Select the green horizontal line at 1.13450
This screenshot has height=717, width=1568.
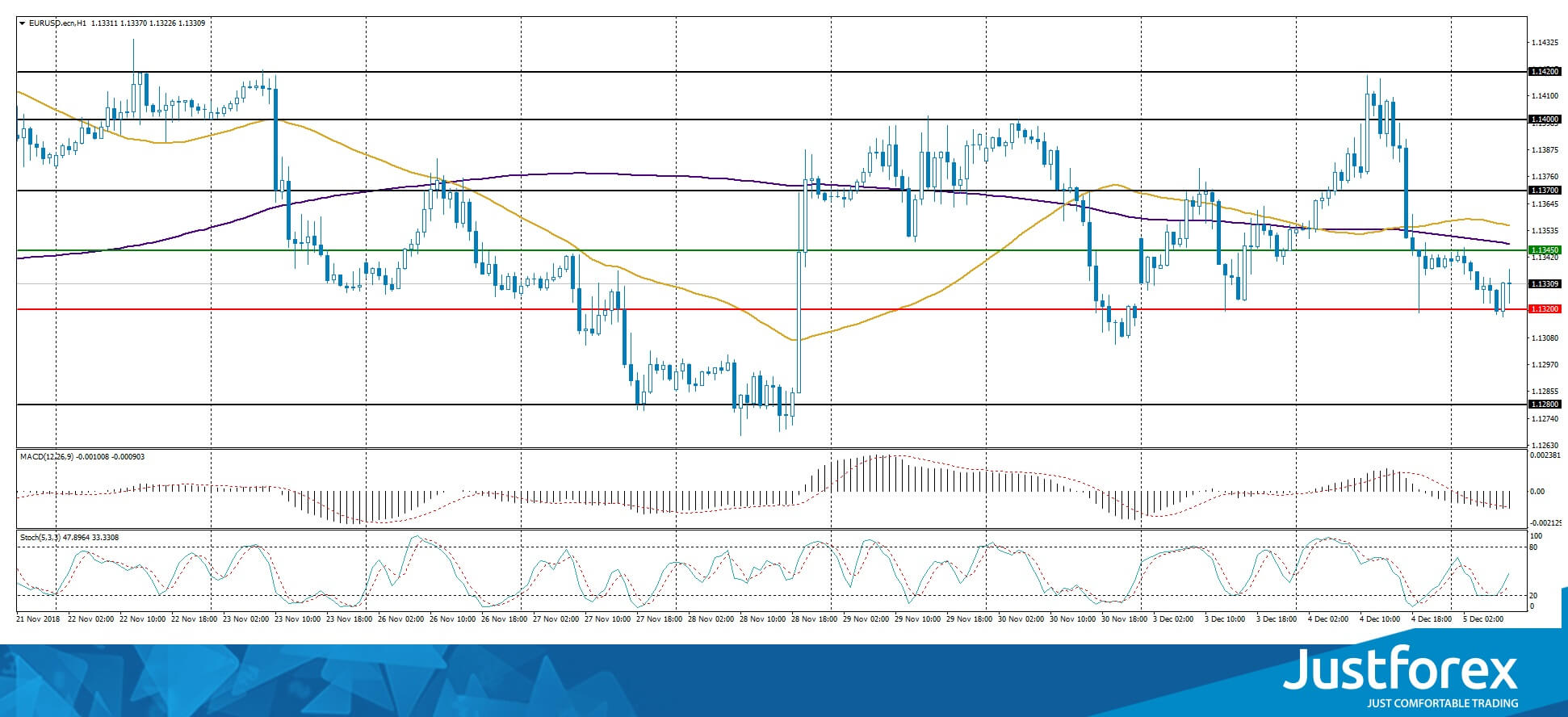click(772, 250)
